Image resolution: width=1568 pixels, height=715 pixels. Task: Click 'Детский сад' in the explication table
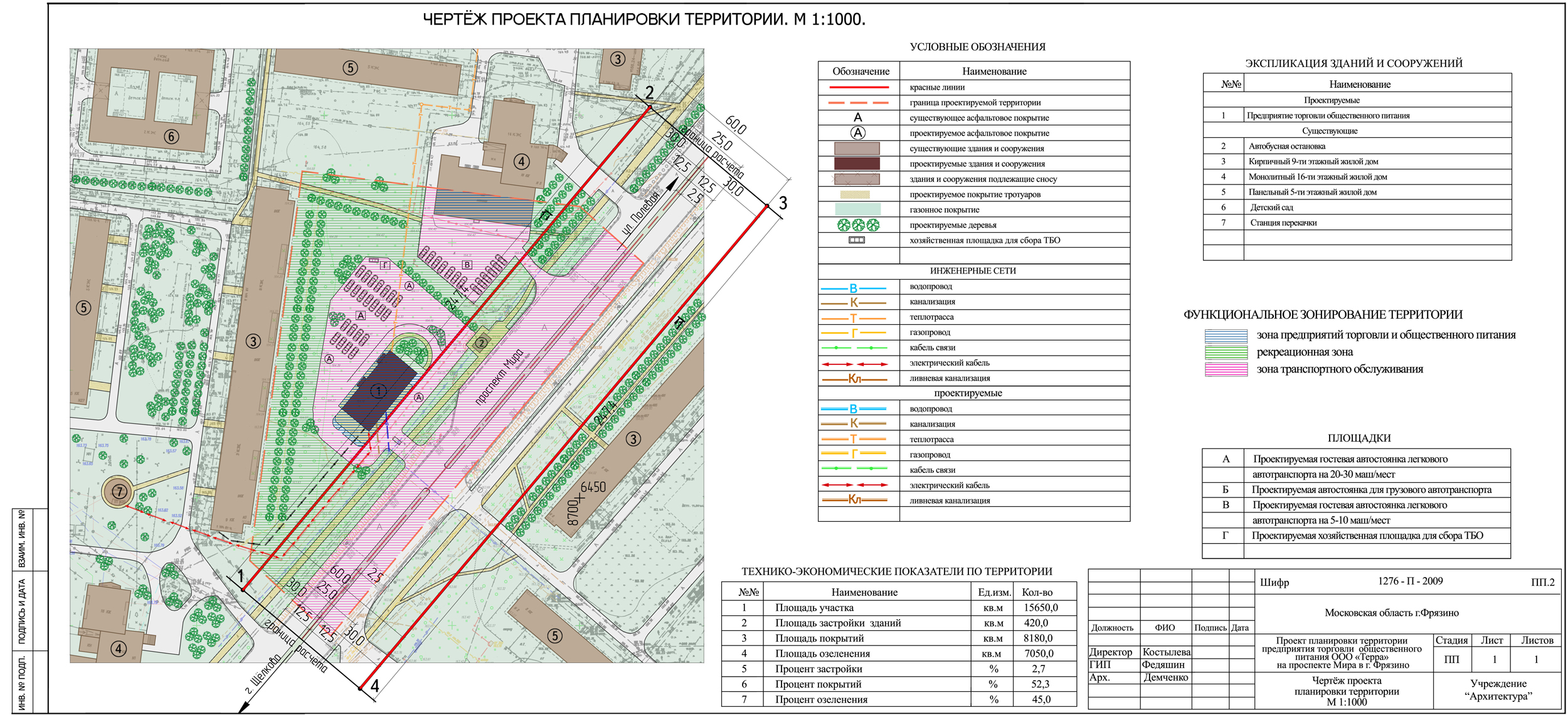pyautogui.click(x=1271, y=208)
